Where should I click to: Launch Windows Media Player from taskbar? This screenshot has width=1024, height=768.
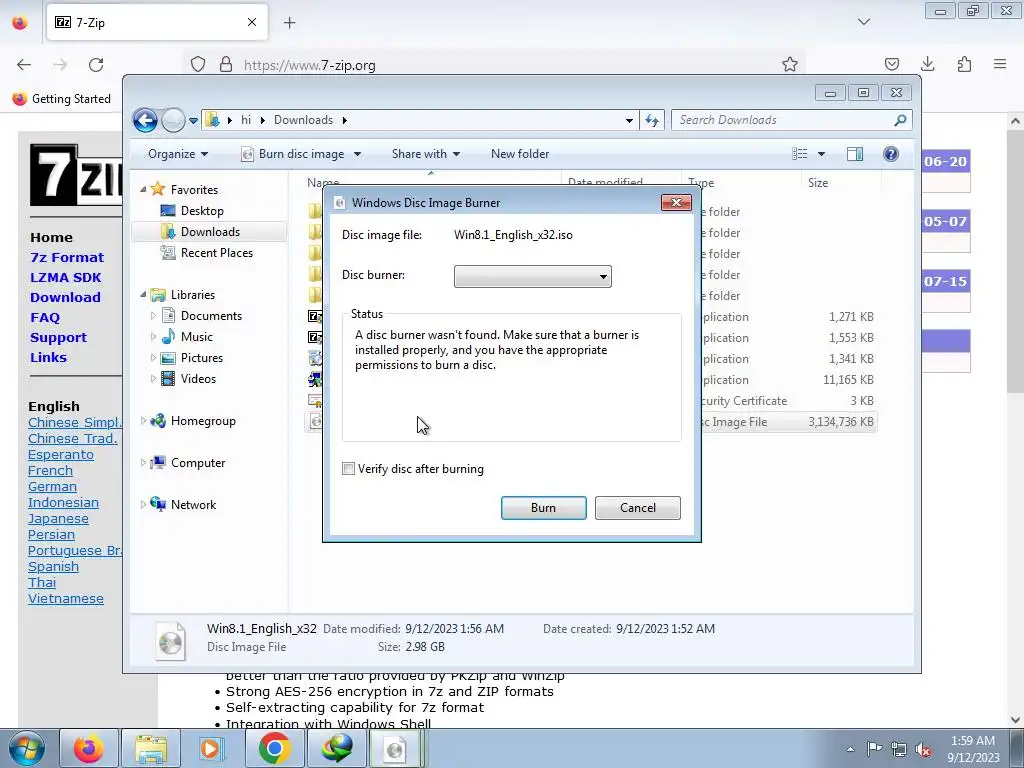tap(212, 748)
